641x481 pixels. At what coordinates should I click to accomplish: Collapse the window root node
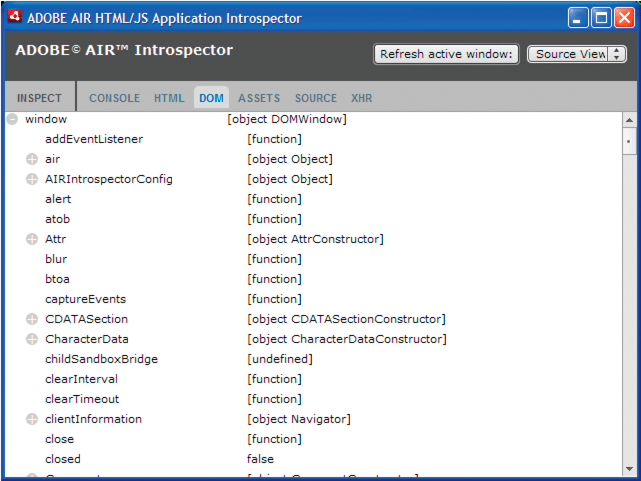click(12, 119)
